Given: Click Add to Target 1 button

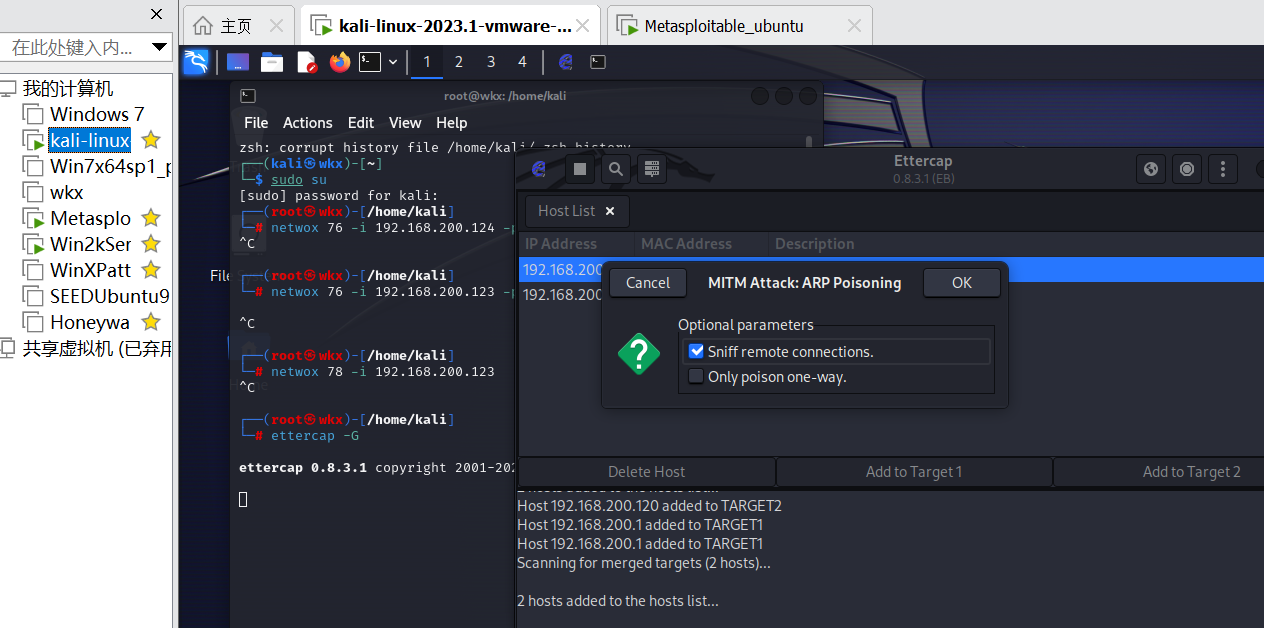Looking at the screenshot, I should tap(914, 472).
